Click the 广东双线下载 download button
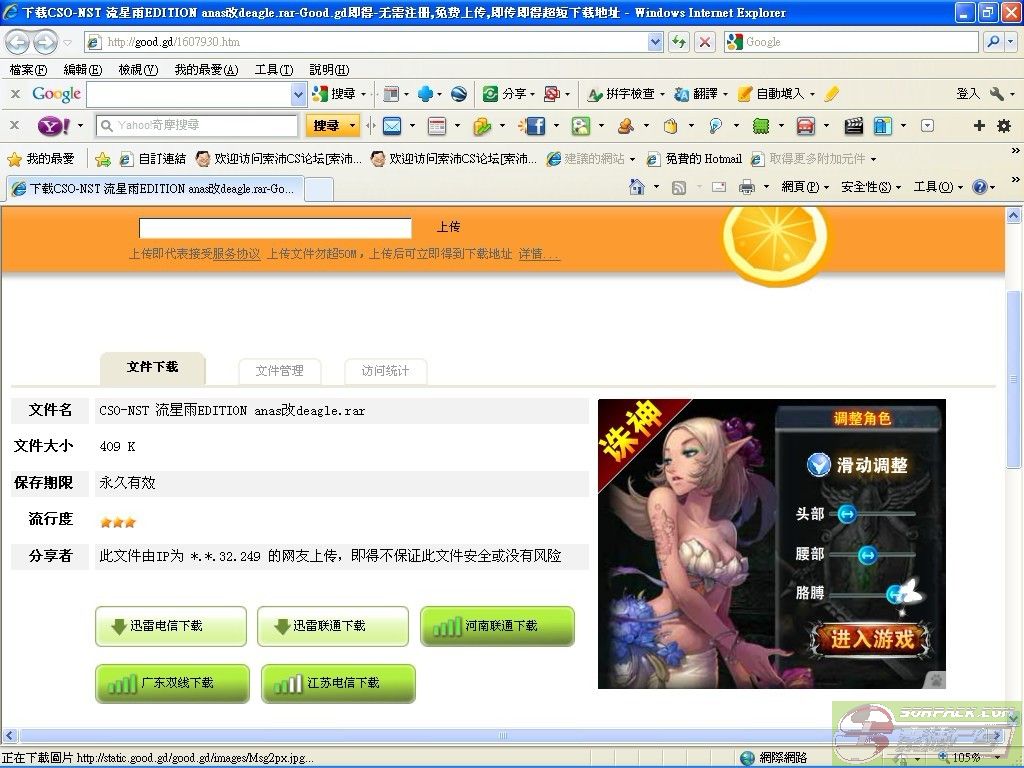Viewport: 1024px width, 768px height. pyautogui.click(x=171, y=684)
